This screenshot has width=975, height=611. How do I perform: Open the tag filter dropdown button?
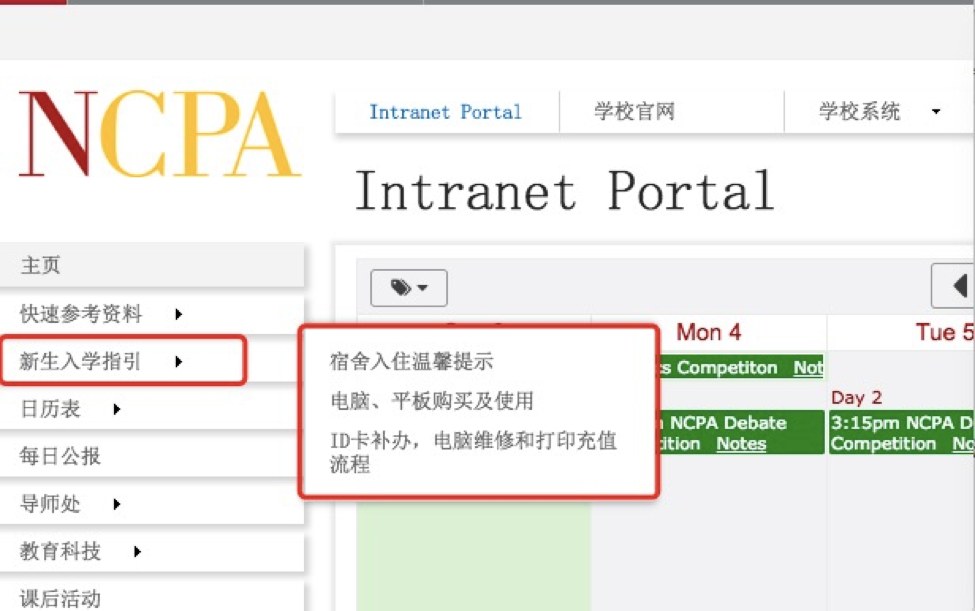[x=409, y=288]
